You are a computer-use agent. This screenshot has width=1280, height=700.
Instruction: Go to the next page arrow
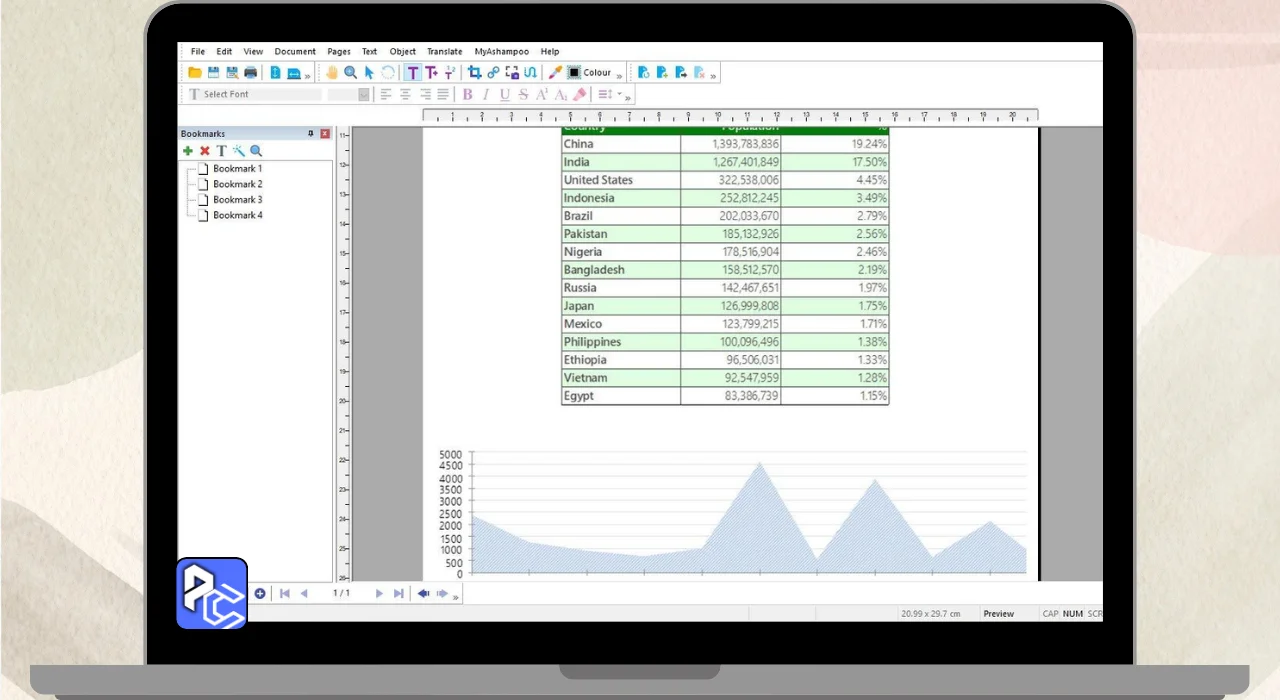379,593
